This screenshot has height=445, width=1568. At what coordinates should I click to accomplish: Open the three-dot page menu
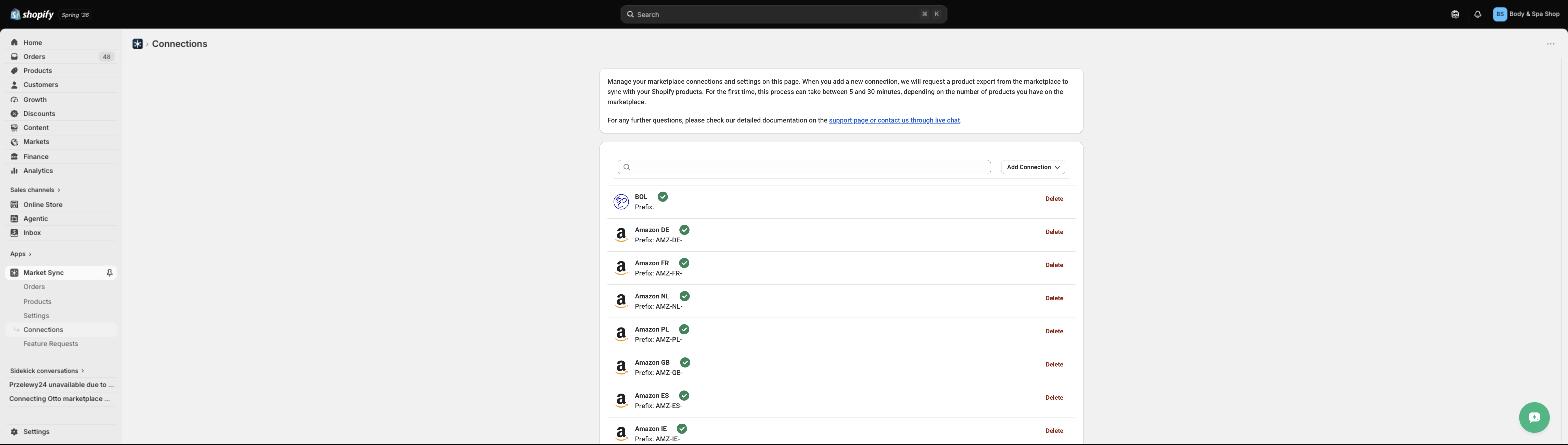(1551, 44)
